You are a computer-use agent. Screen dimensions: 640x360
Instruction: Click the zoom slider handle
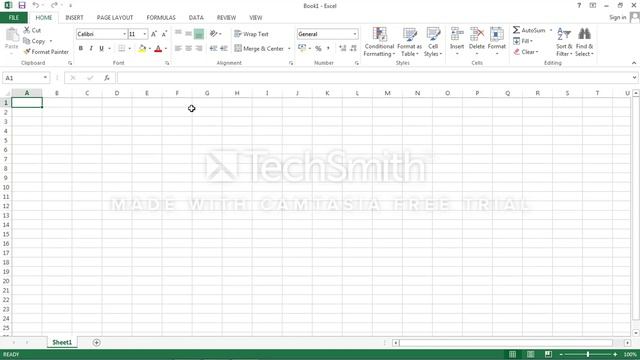point(588,354)
